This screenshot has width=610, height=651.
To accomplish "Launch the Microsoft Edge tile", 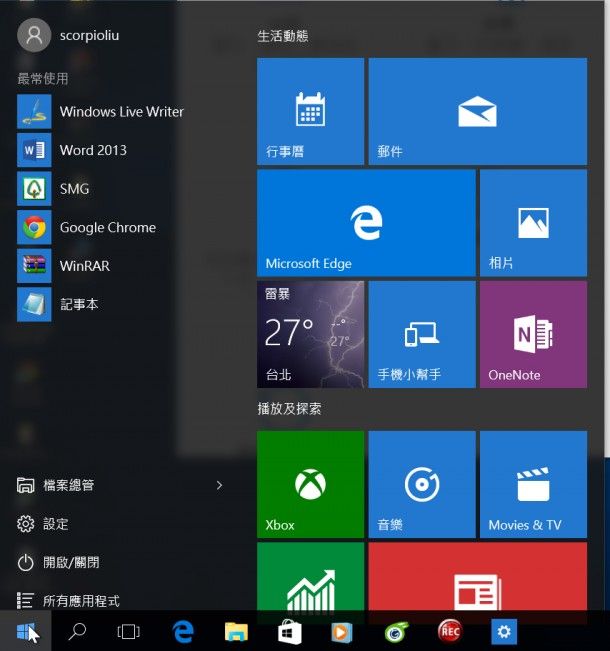I will pos(366,223).
